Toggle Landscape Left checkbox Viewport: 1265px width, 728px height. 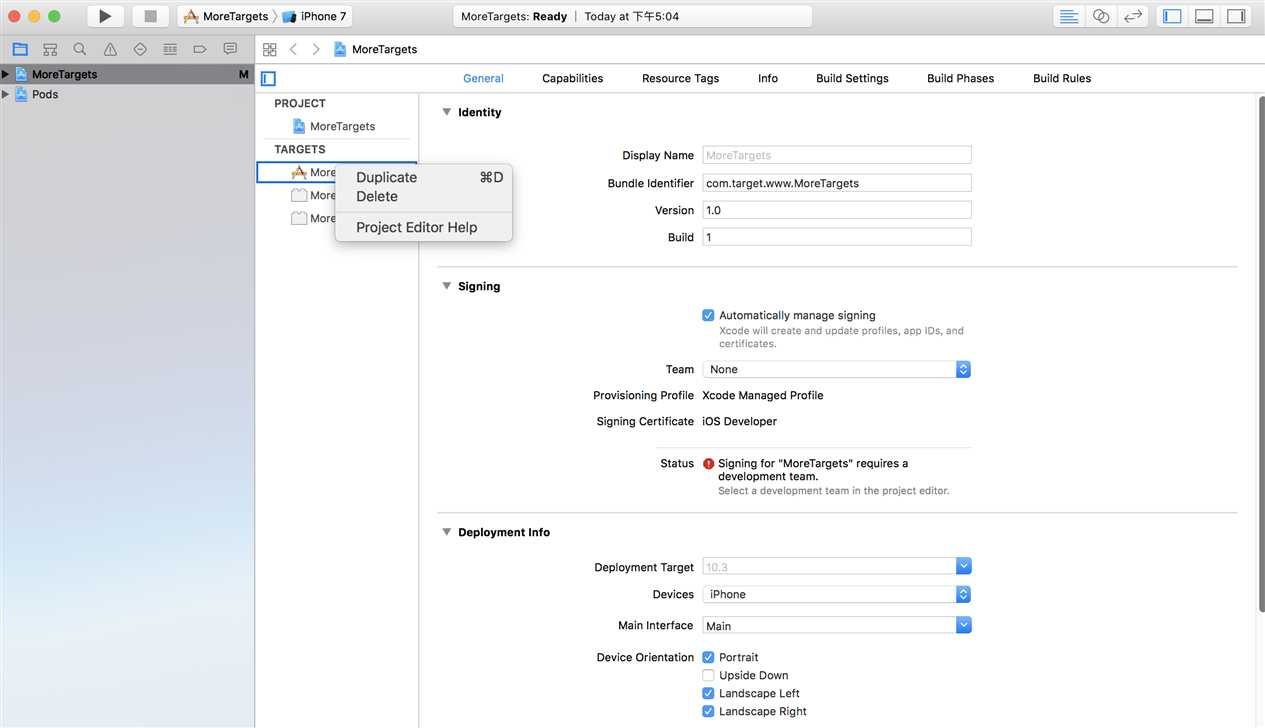tap(708, 693)
